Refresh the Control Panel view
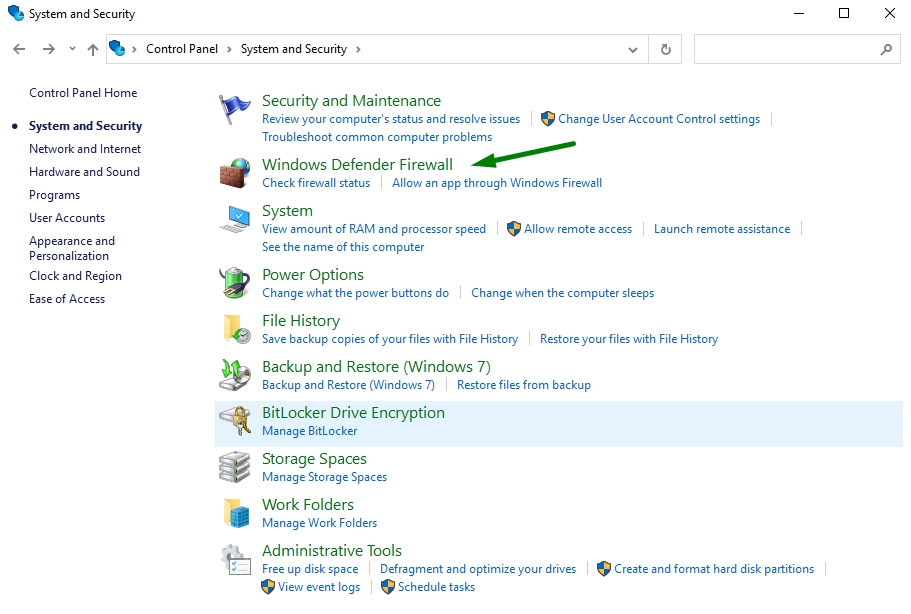This screenshot has width=911, height=614. point(666,49)
